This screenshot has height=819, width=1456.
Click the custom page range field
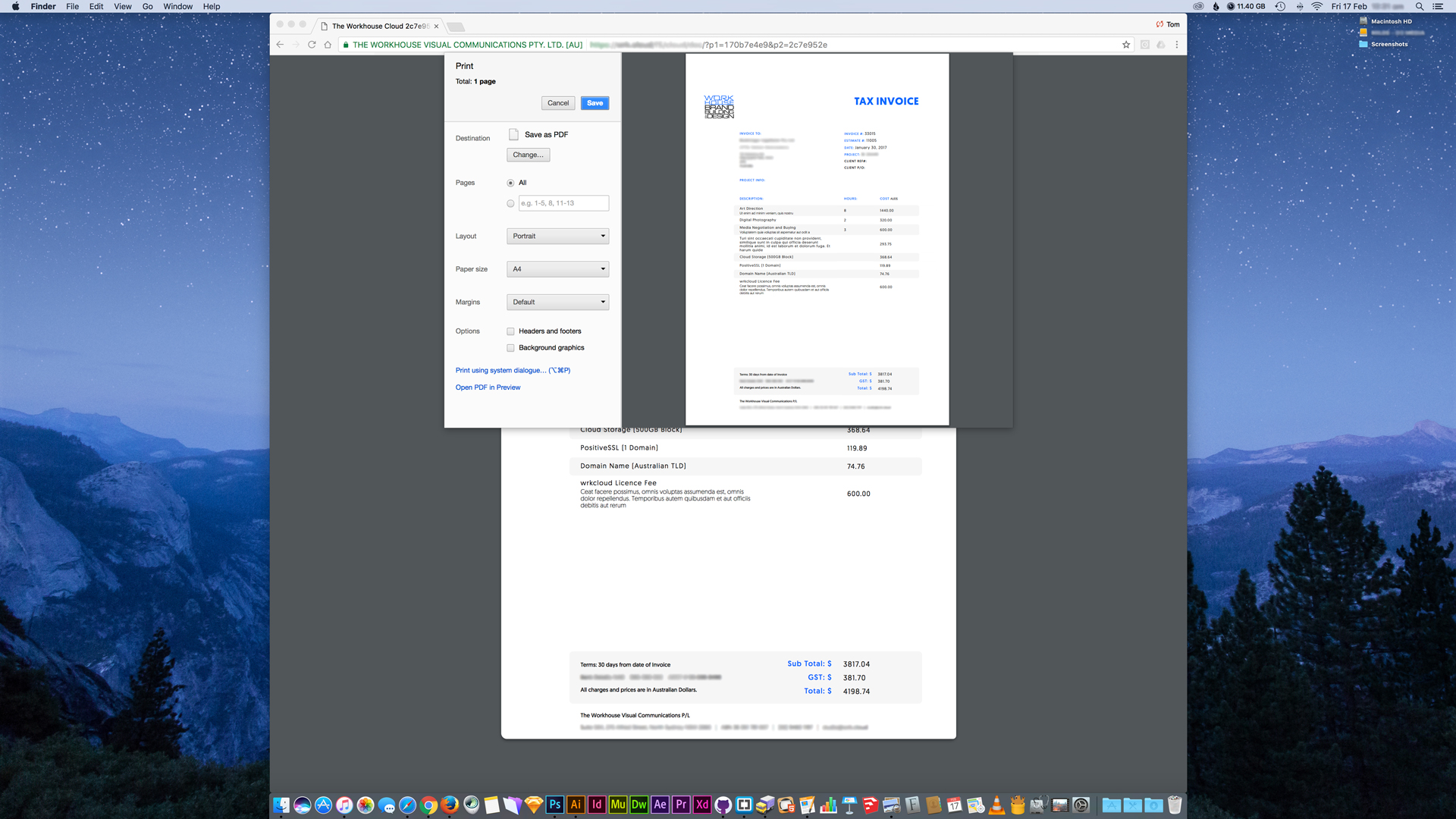coord(563,203)
